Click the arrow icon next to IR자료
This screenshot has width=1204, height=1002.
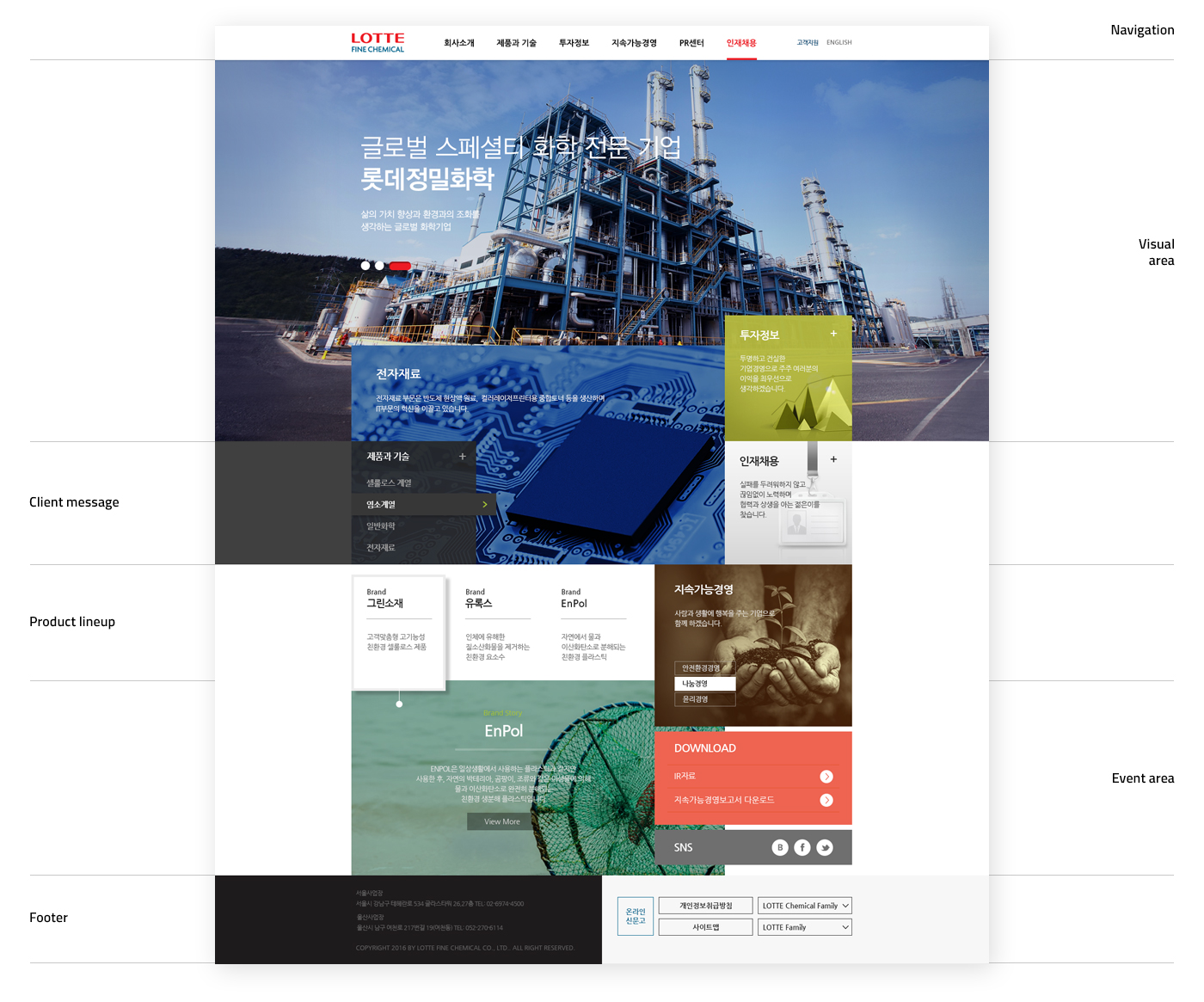click(x=826, y=777)
